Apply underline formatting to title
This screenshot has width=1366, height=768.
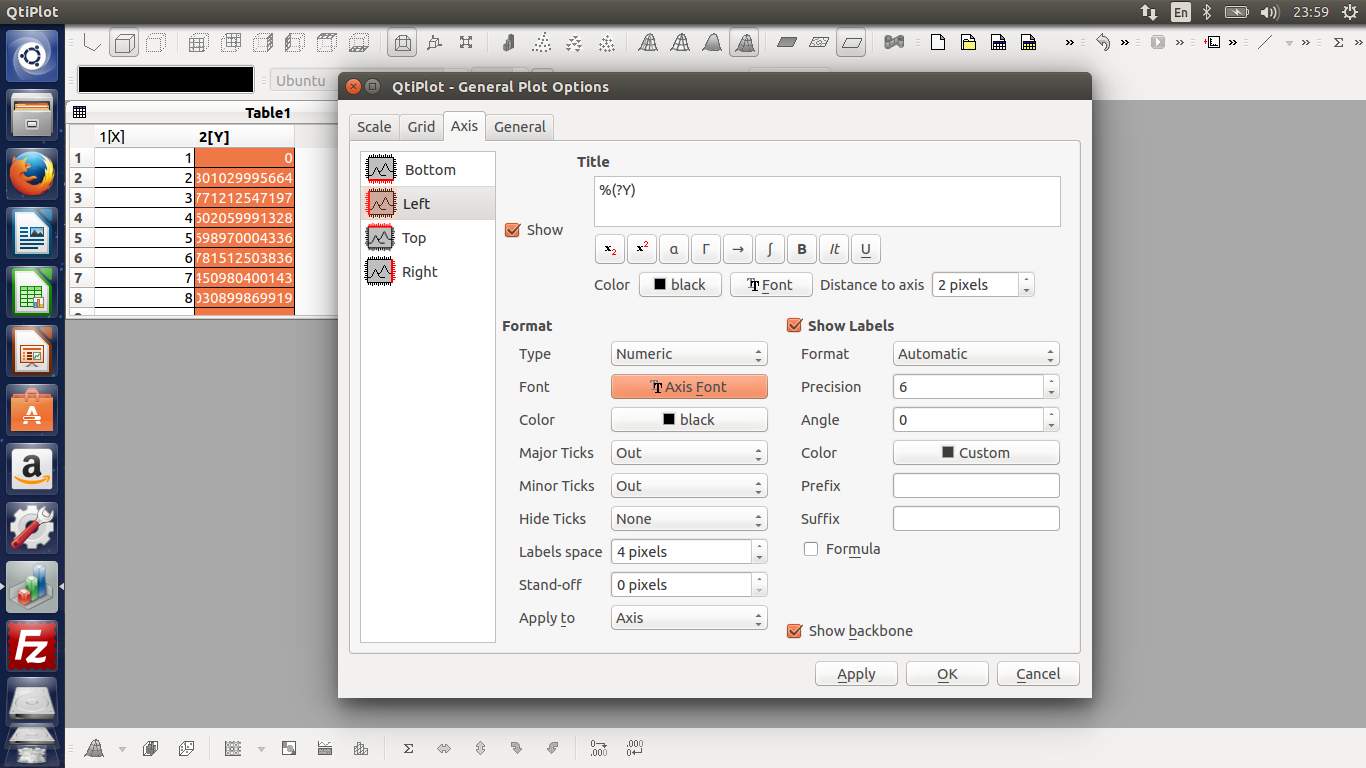click(866, 249)
